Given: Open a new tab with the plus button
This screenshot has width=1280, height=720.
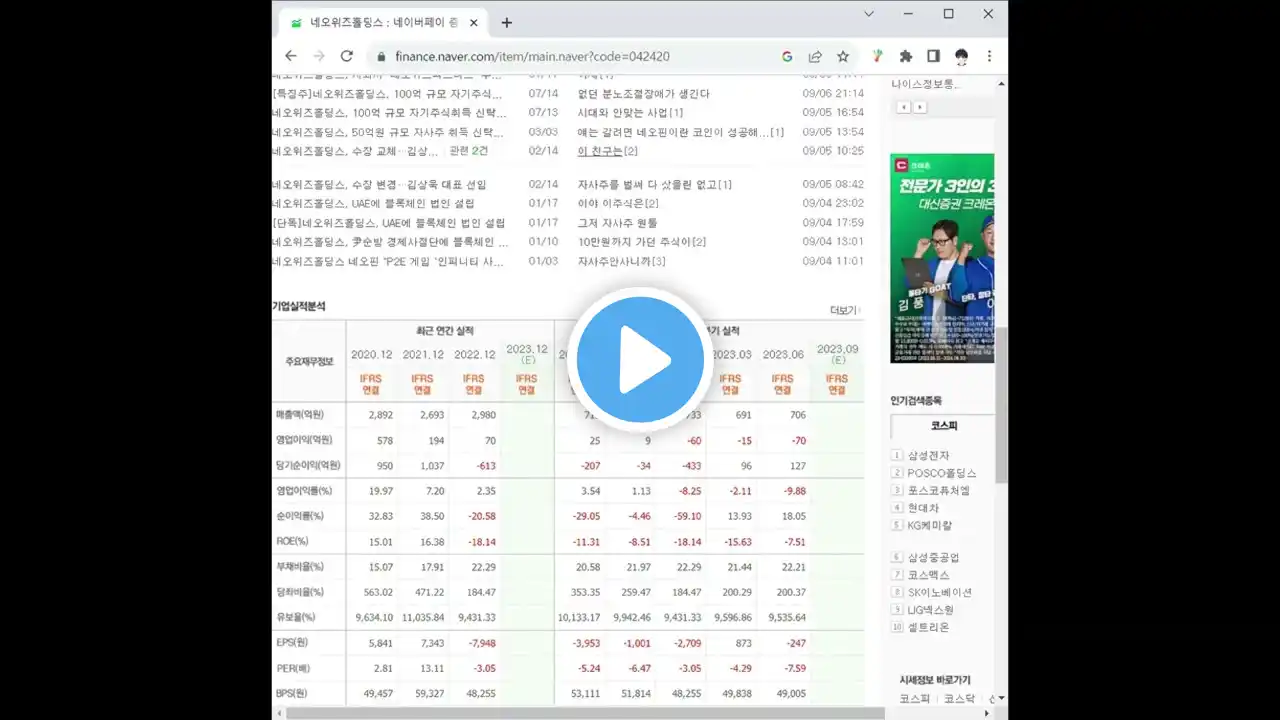Looking at the screenshot, I should (x=507, y=22).
